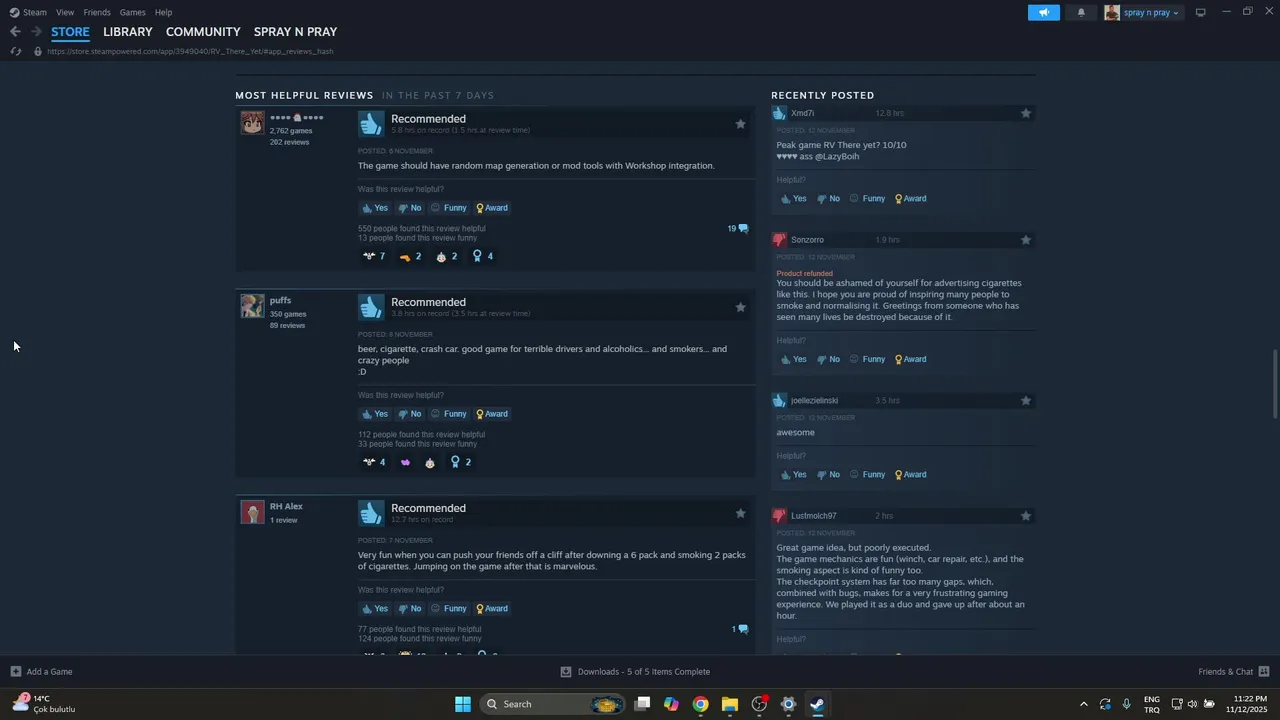Vote No on puffs' review
Screen dimensions: 1280x720
409,414
